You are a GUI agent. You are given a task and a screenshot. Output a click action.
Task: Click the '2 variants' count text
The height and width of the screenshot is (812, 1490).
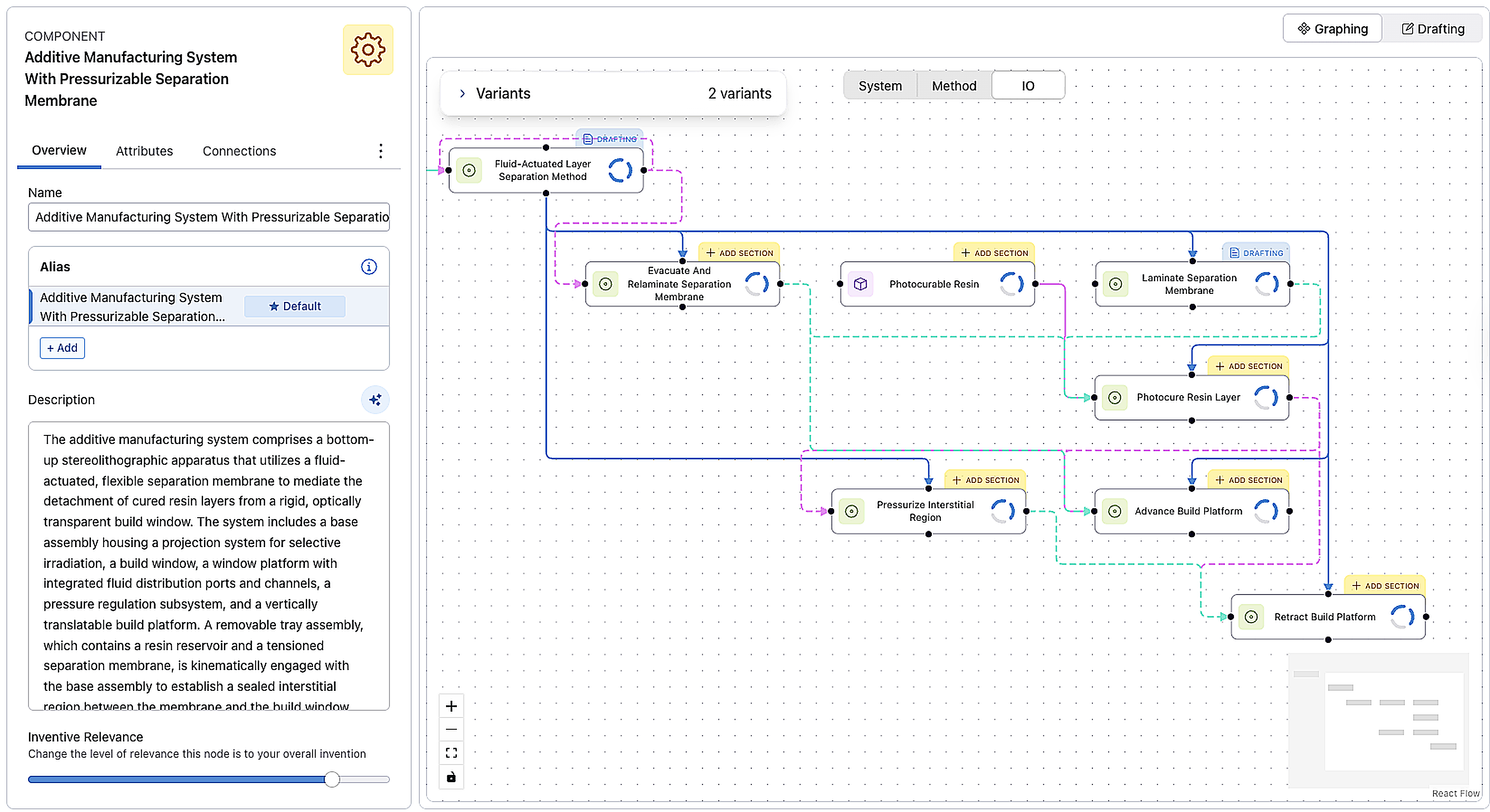click(739, 94)
